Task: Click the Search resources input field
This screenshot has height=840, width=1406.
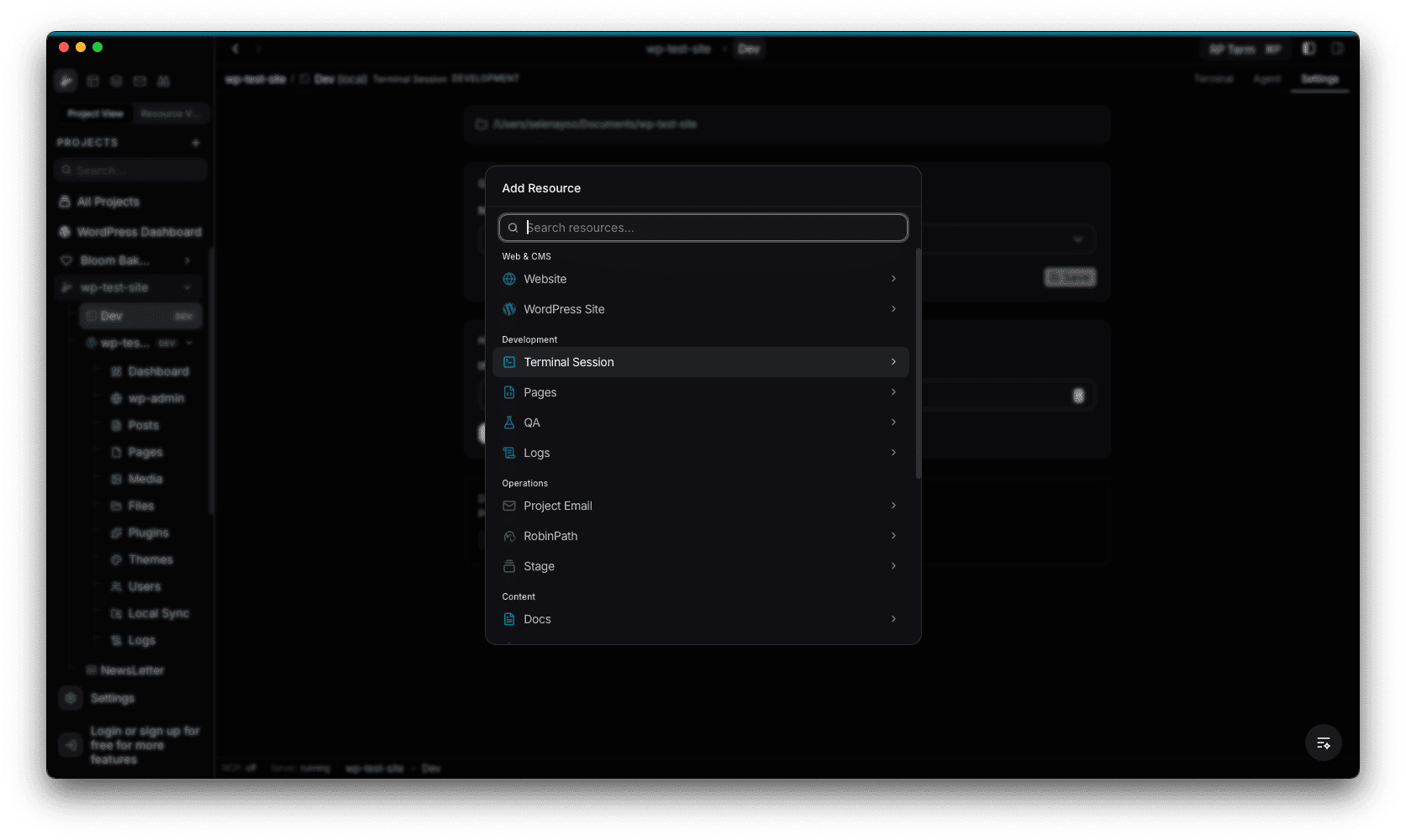Action: (x=703, y=227)
